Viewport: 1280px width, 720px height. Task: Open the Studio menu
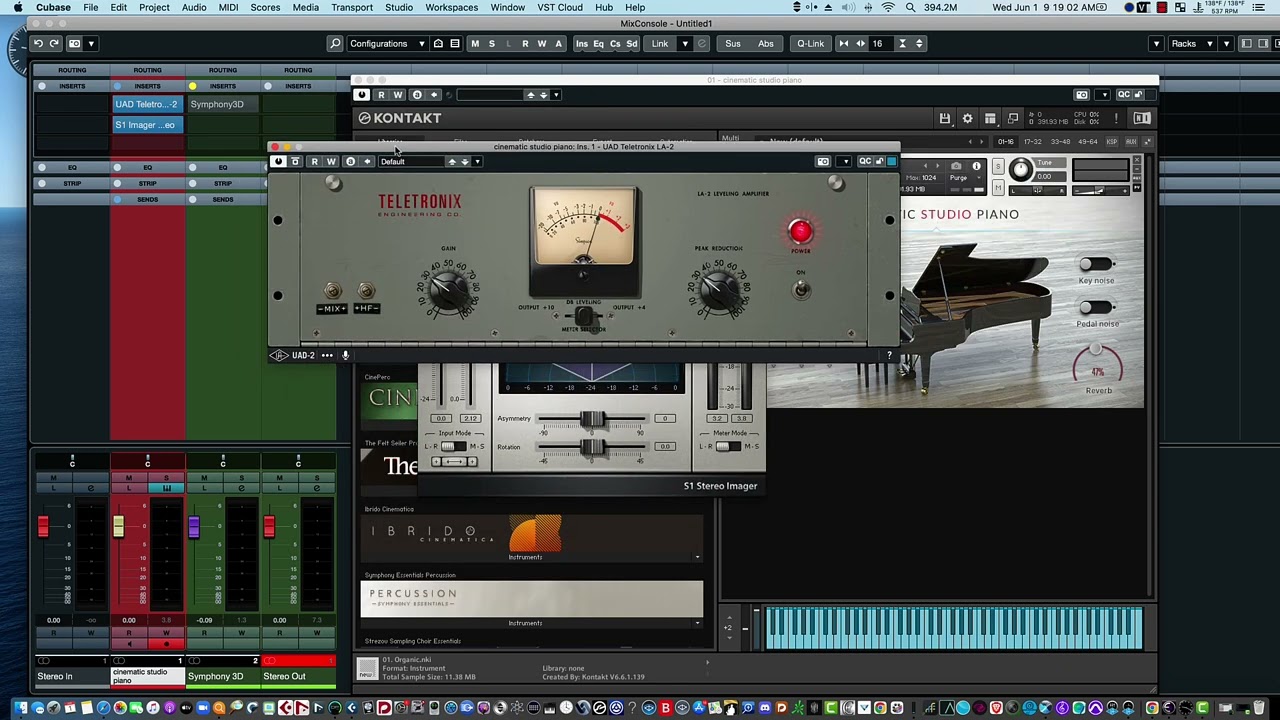point(398,7)
